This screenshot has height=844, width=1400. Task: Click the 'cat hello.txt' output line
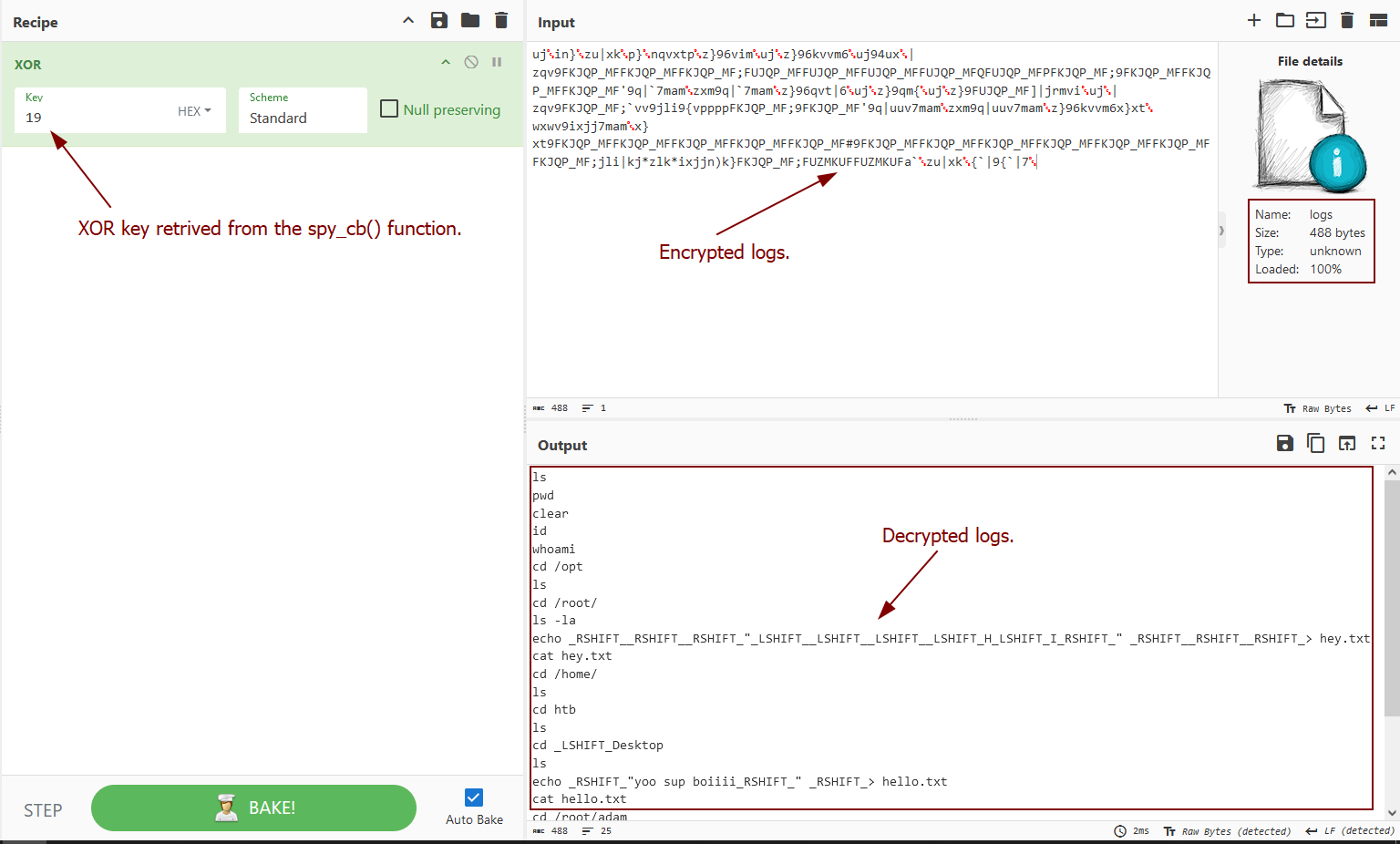[x=580, y=799]
